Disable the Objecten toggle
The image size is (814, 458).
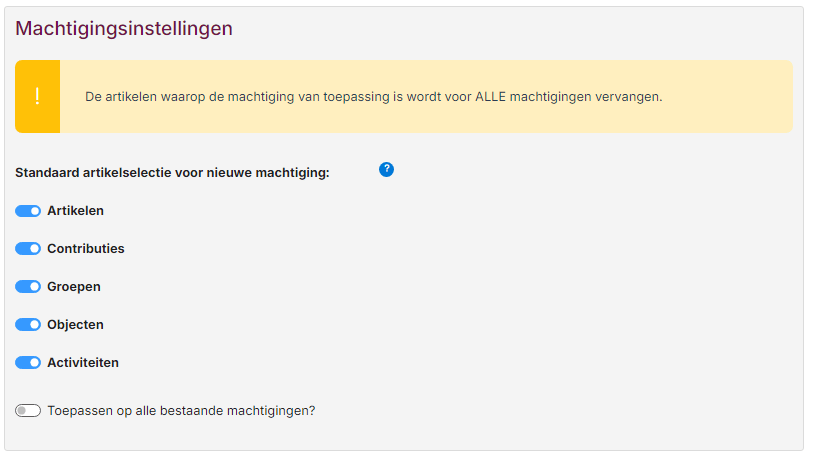tap(28, 325)
